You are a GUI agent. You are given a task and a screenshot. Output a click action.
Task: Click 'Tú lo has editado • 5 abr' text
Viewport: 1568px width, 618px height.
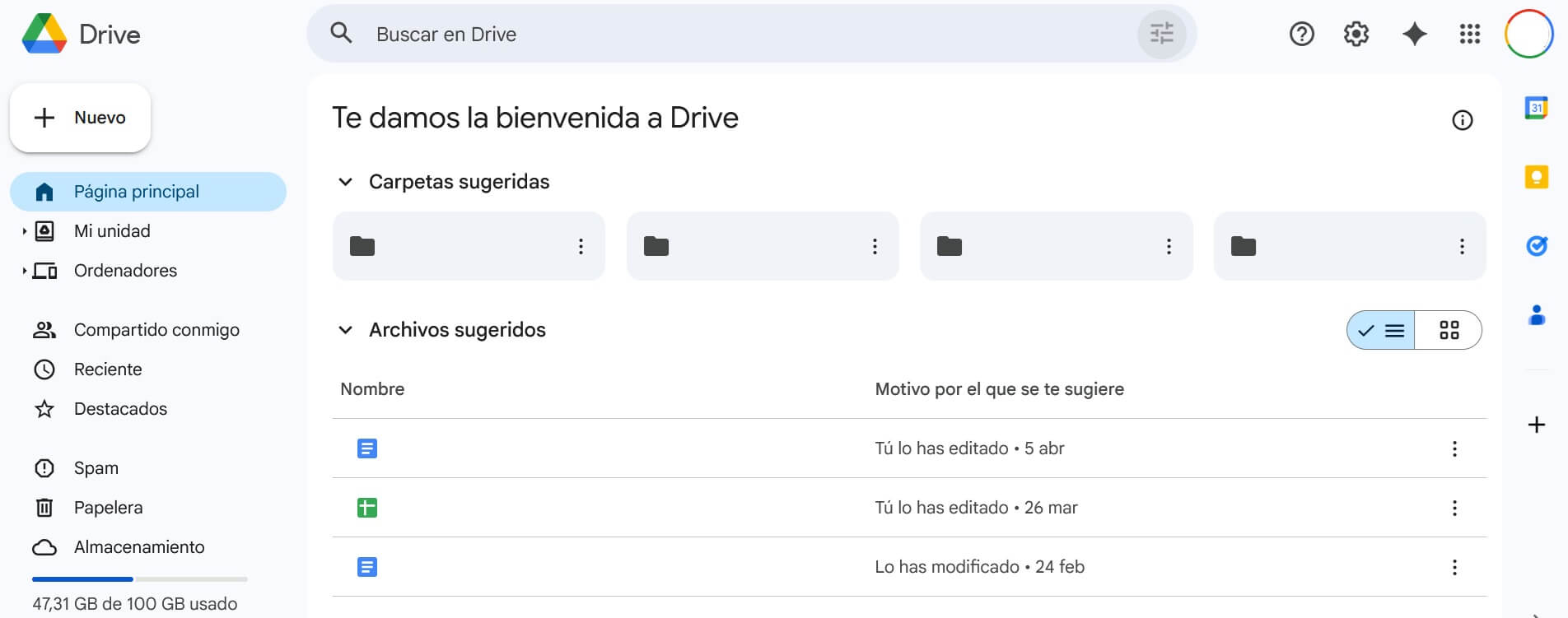969,448
